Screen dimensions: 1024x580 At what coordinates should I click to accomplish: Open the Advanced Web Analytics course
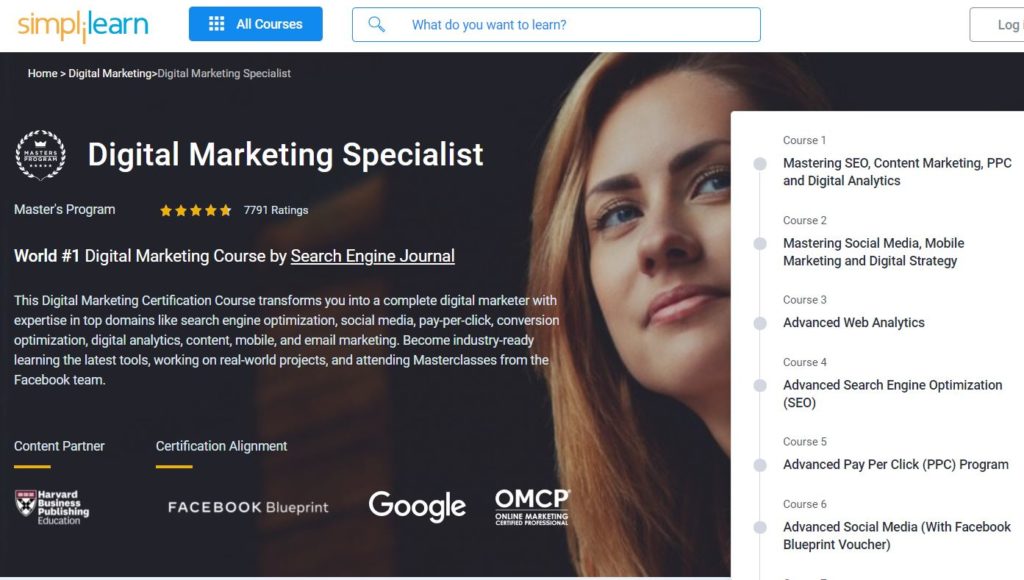click(x=854, y=323)
